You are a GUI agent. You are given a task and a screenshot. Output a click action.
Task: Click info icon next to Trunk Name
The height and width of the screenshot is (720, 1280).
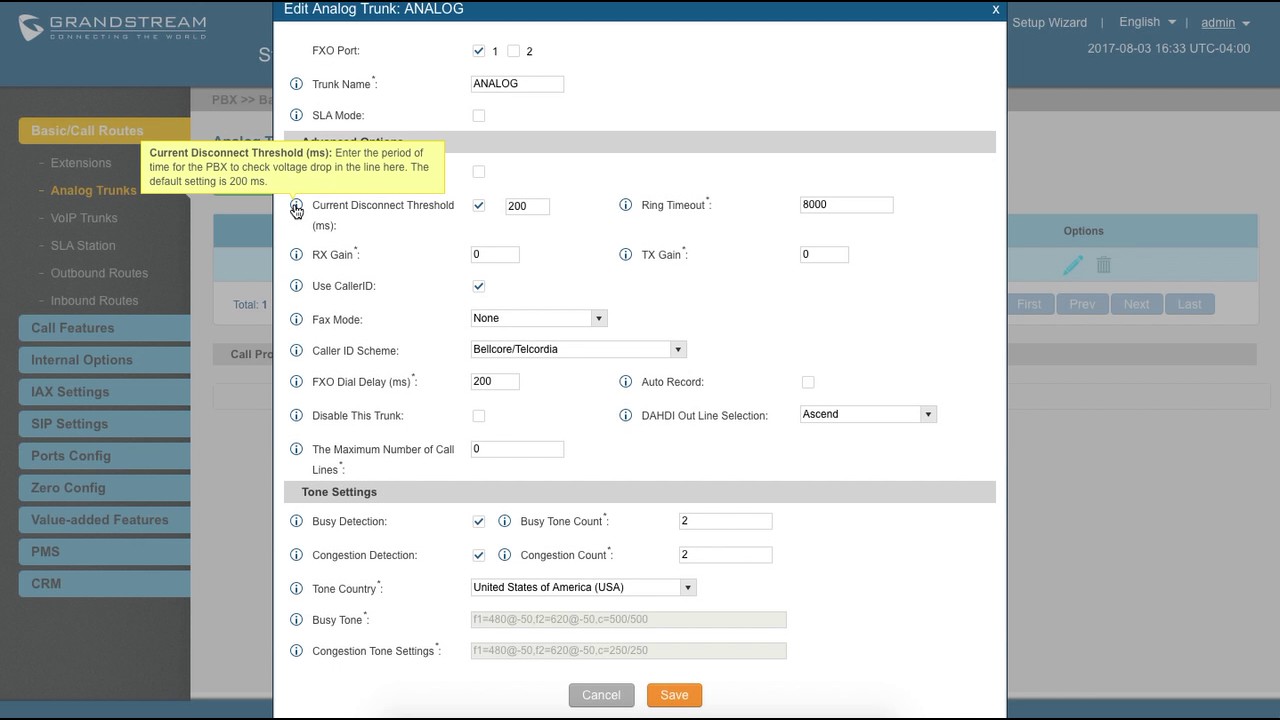[296, 84]
